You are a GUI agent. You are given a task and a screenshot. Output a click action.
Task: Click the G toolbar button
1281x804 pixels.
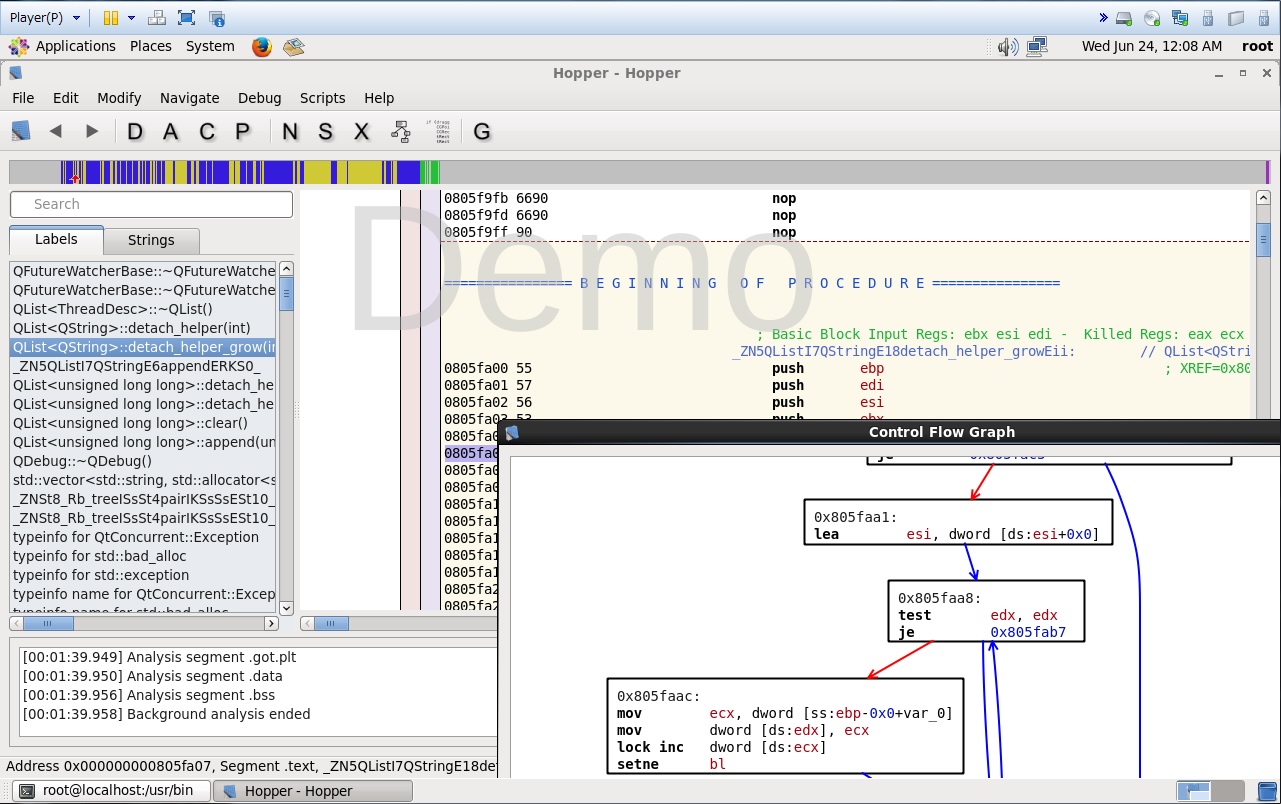pos(482,131)
